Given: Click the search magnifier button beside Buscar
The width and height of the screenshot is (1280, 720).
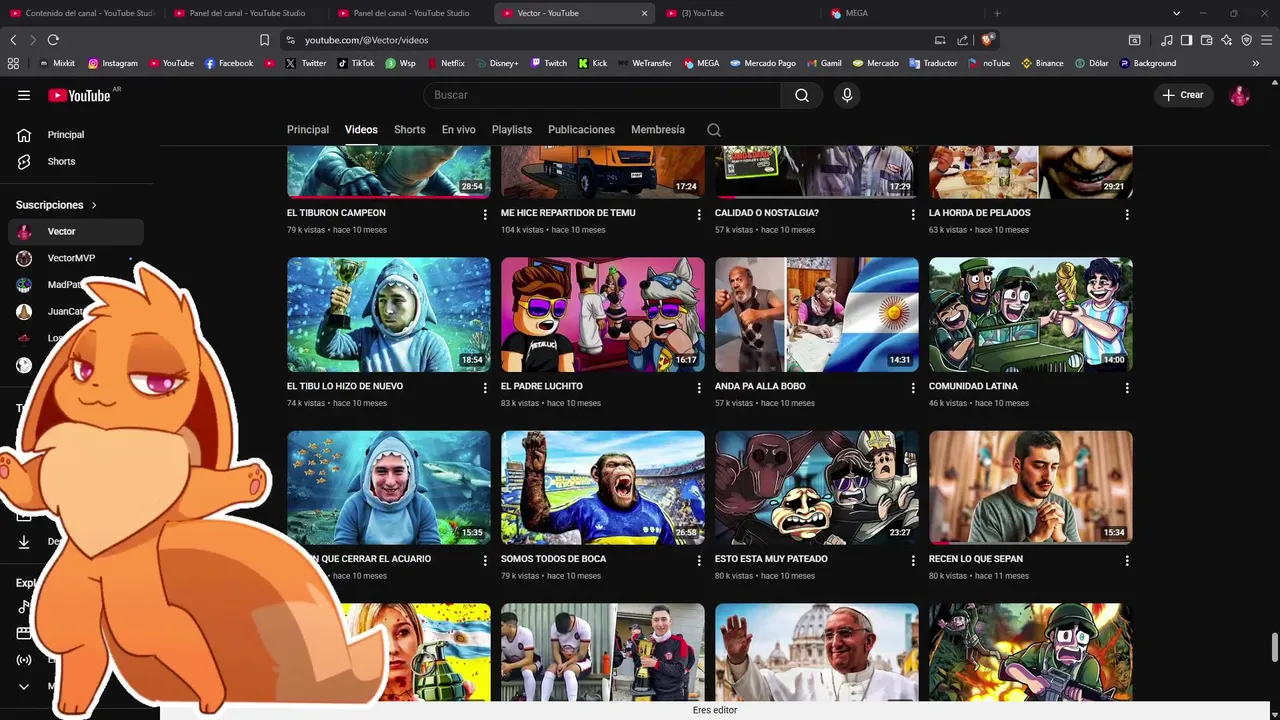Looking at the screenshot, I should (802, 95).
